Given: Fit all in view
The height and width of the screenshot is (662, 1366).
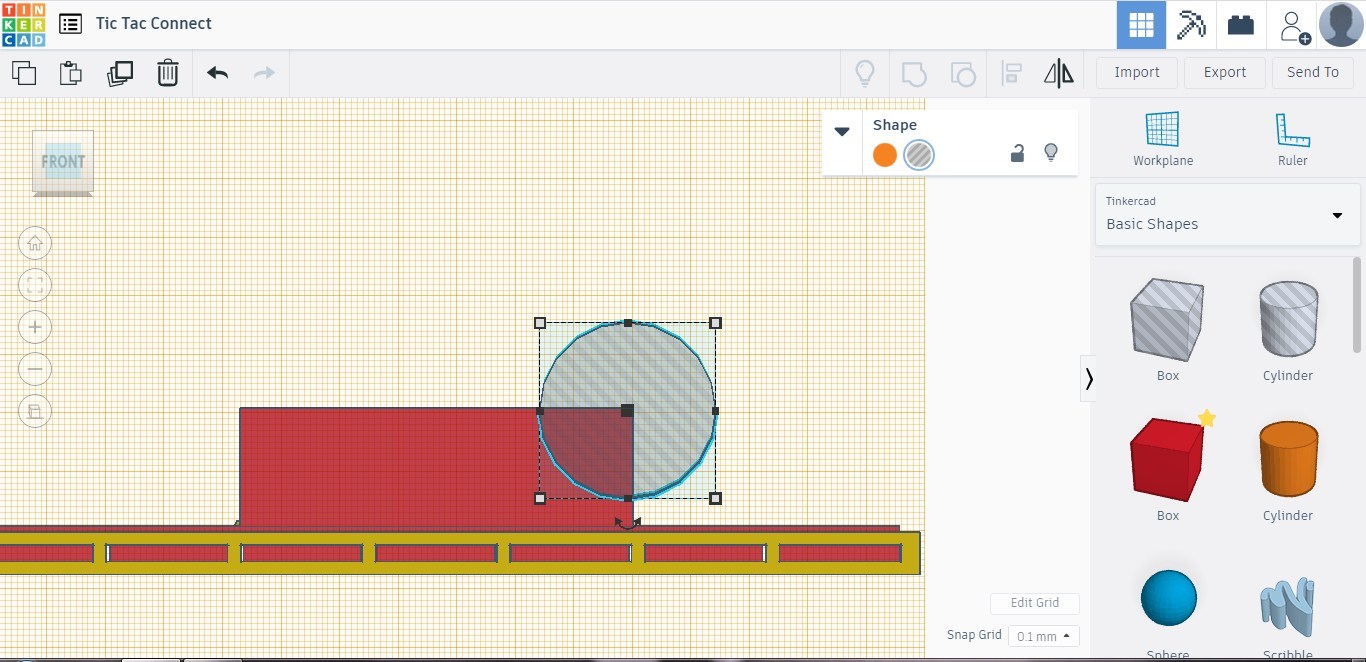Looking at the screenshot, I should point(35,285).
